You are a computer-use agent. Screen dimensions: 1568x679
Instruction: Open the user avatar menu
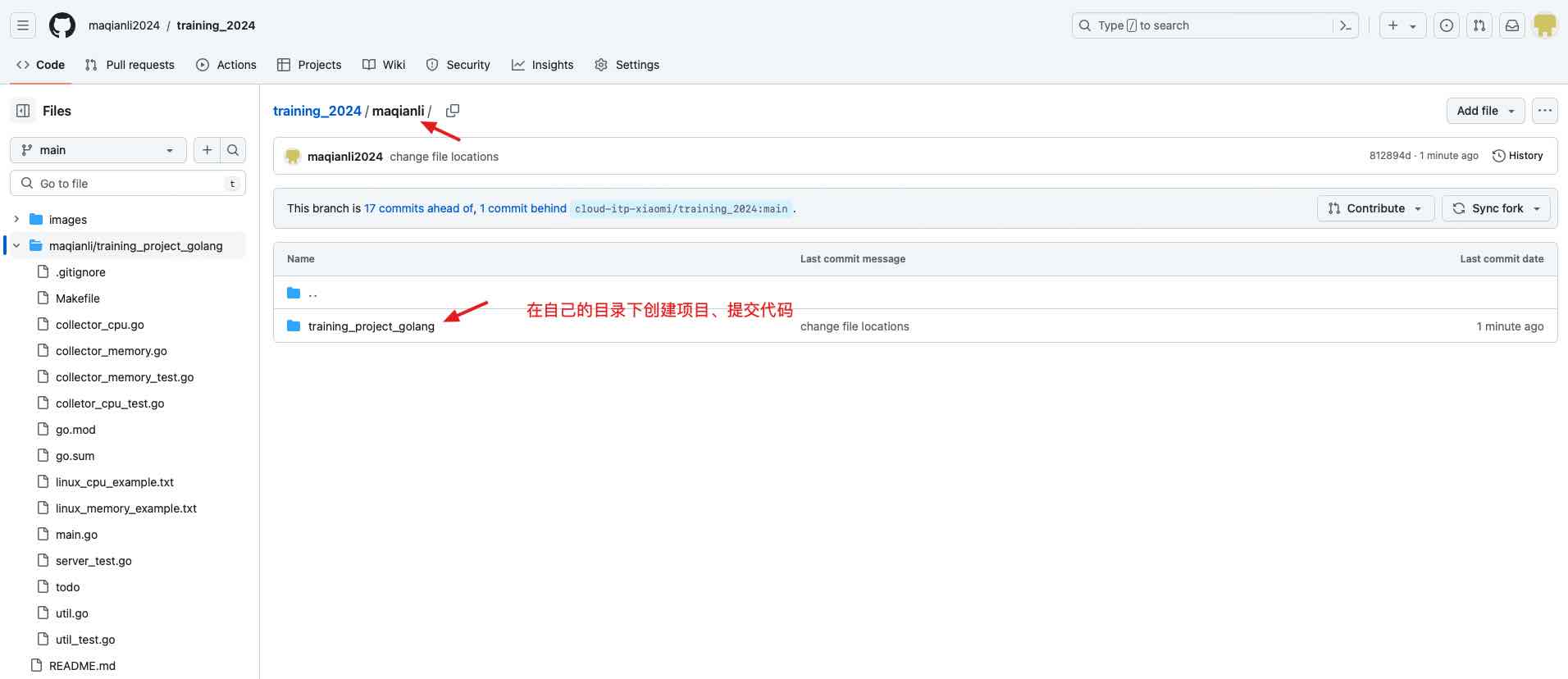(x=1545, y=25)
